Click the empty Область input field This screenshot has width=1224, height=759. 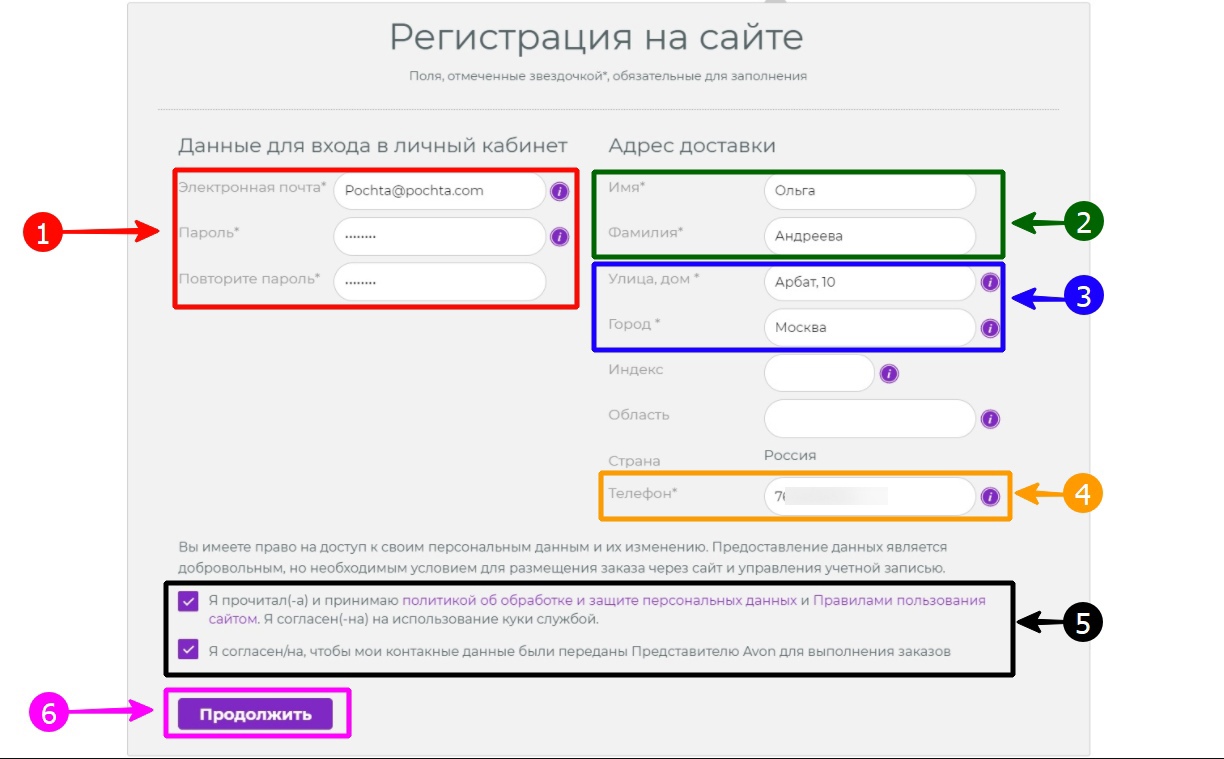[868, 419]
